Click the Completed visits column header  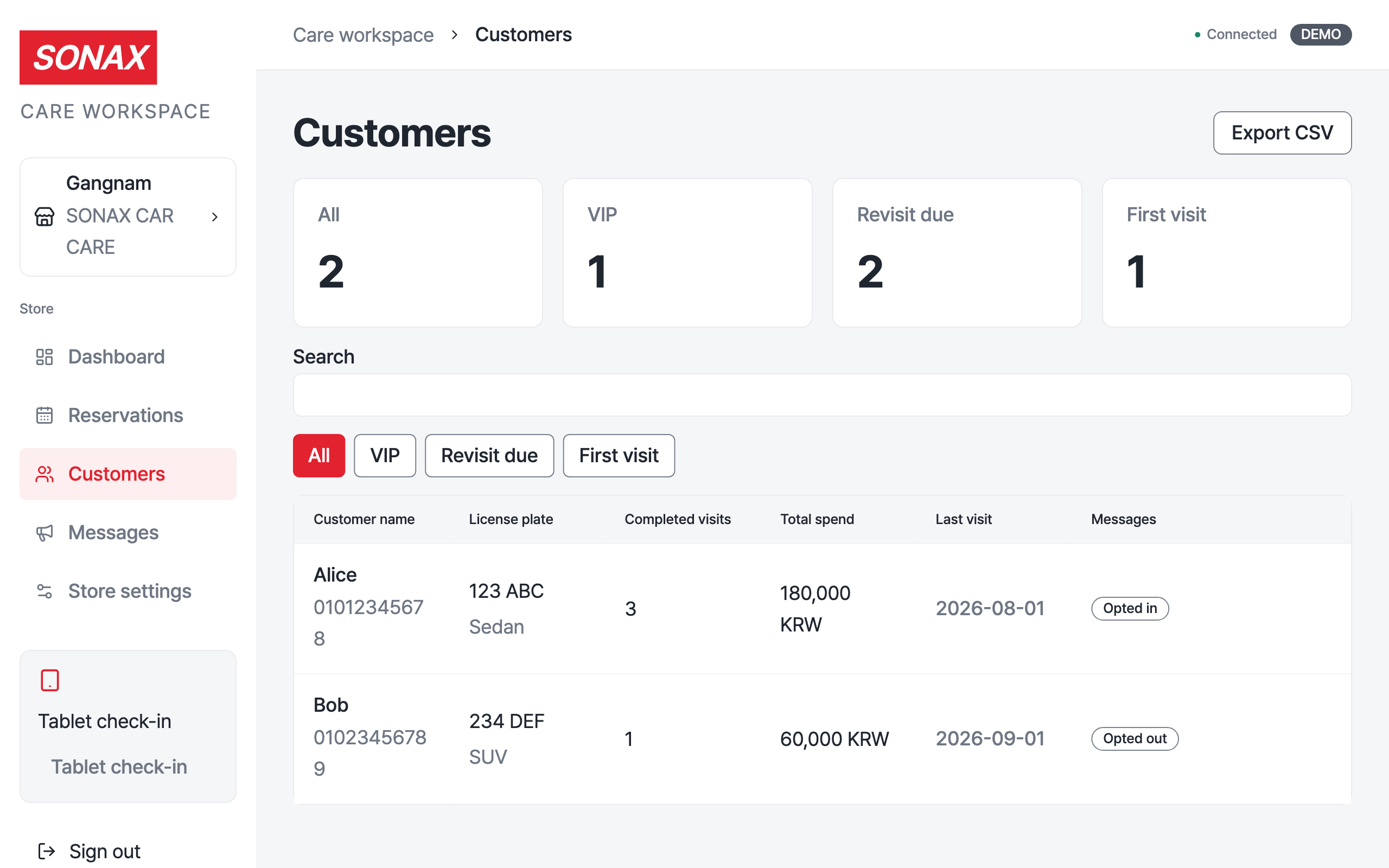click(677, 519)
